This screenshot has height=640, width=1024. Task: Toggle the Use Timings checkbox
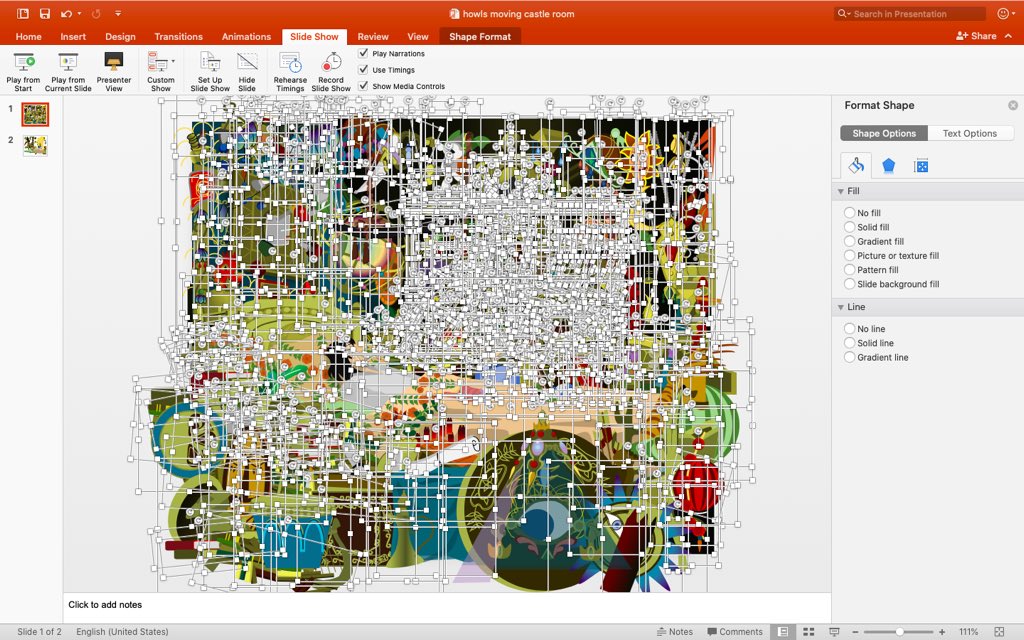point(364,69)
